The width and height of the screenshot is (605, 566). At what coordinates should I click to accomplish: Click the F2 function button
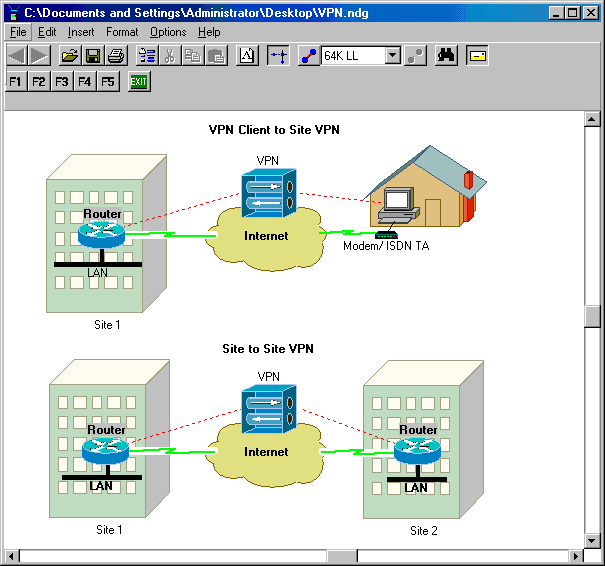click(39, 81)
